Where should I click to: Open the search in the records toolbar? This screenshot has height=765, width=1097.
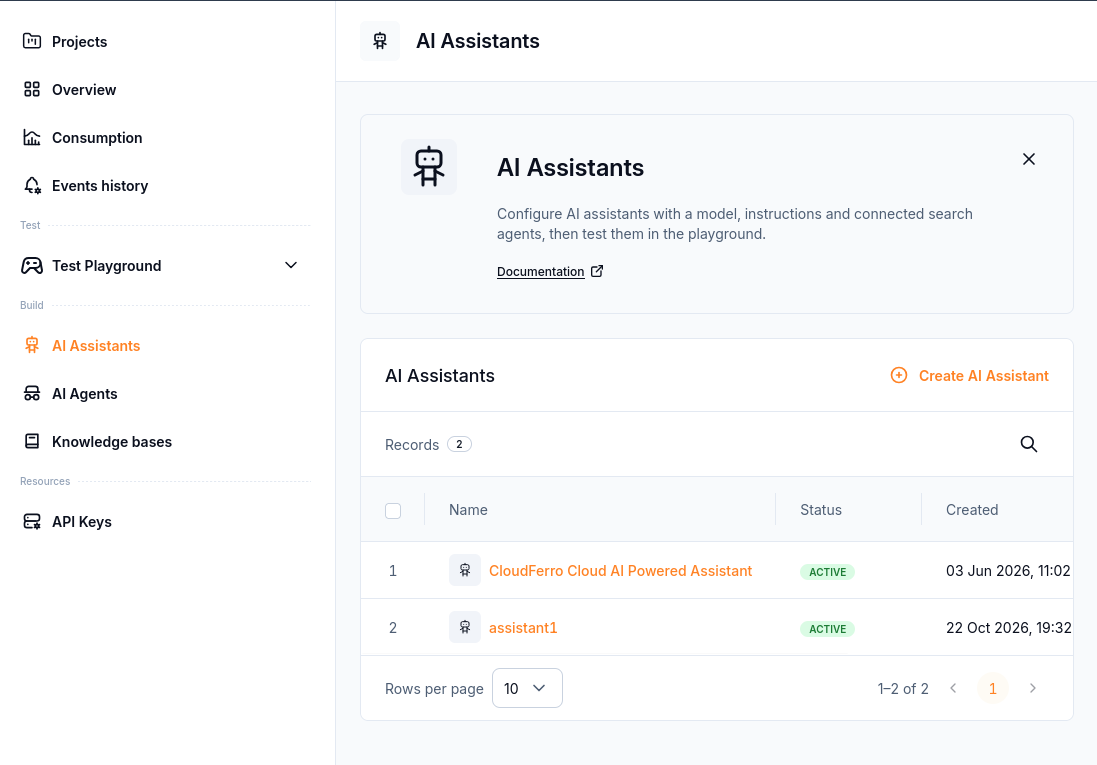[1028, 444]
